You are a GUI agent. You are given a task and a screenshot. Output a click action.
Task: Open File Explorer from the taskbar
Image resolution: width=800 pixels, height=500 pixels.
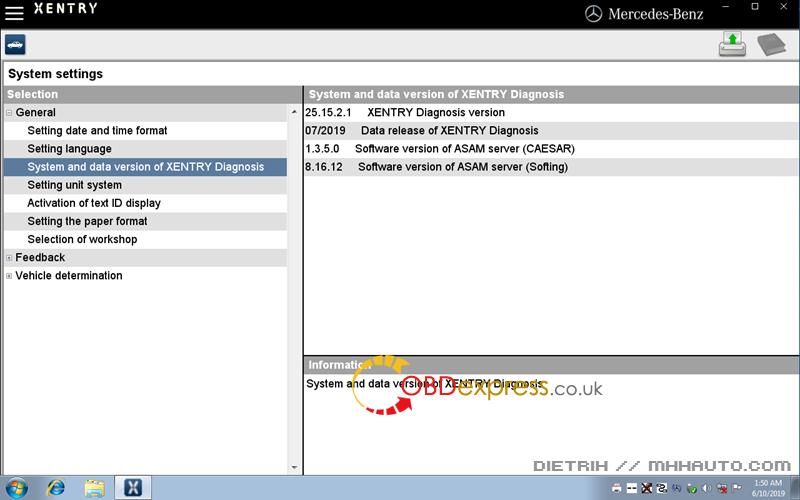[x=94, y=487]
